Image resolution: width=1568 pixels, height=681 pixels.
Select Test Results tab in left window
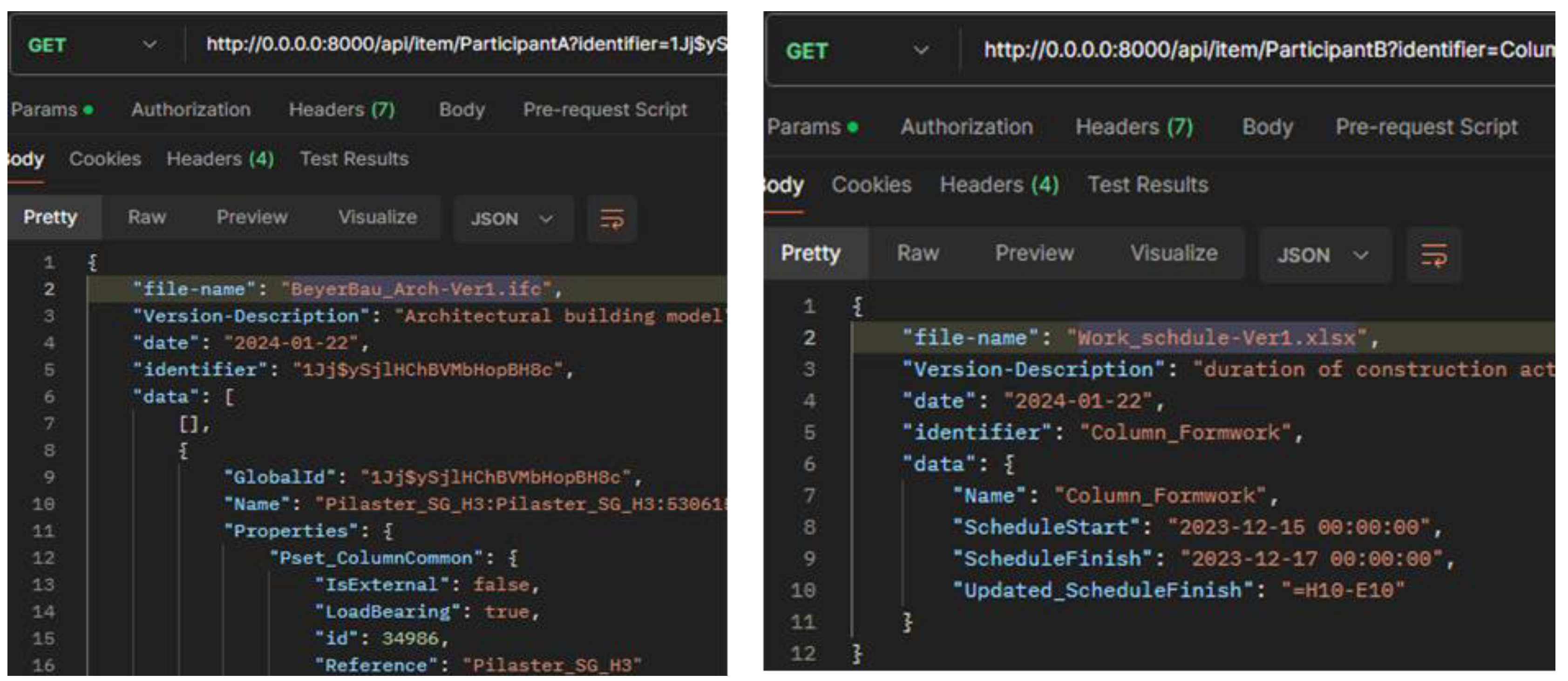tap(354, 159)
